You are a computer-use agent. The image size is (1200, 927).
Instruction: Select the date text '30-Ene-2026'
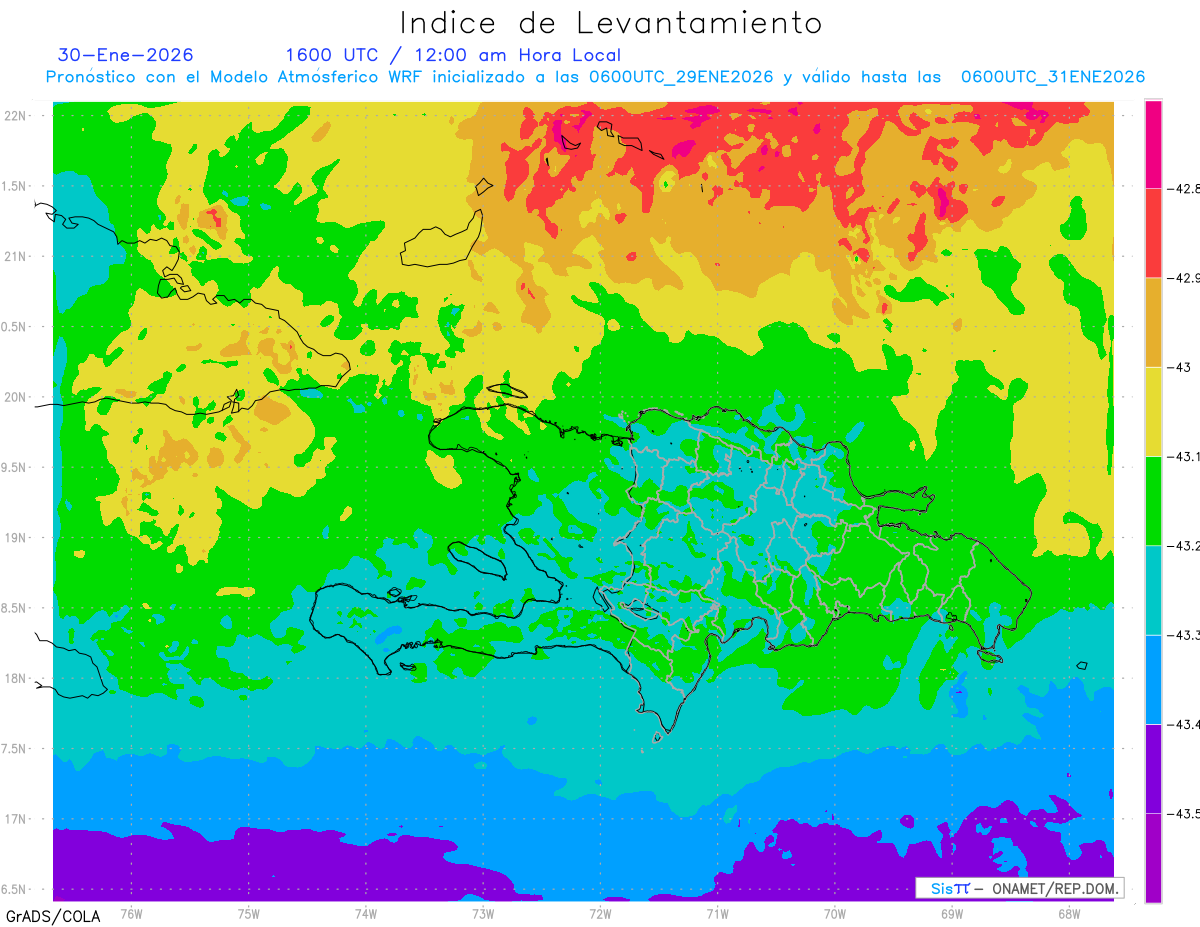(x=126, y=55)
